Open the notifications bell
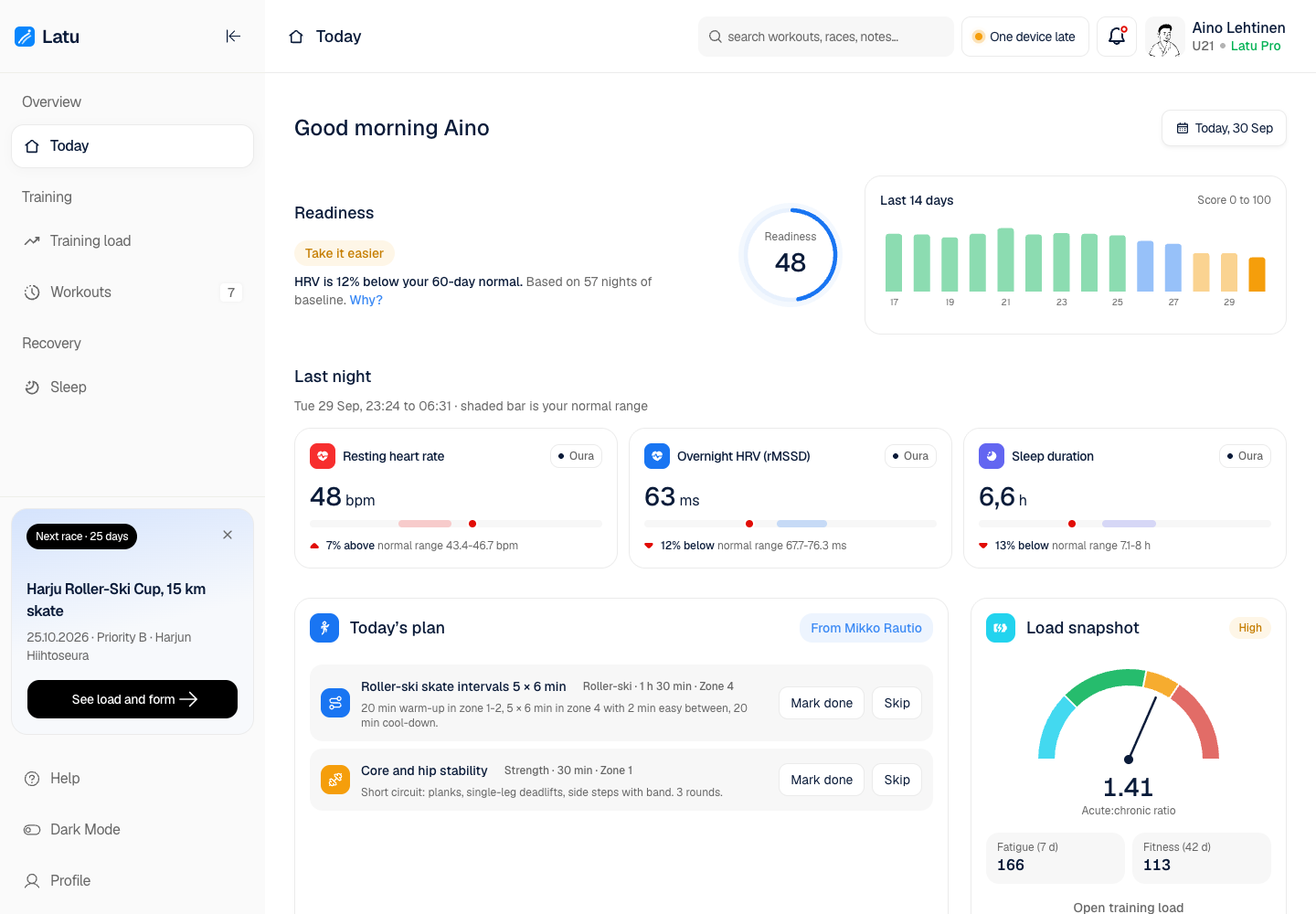 click(x=1117, y=37)
